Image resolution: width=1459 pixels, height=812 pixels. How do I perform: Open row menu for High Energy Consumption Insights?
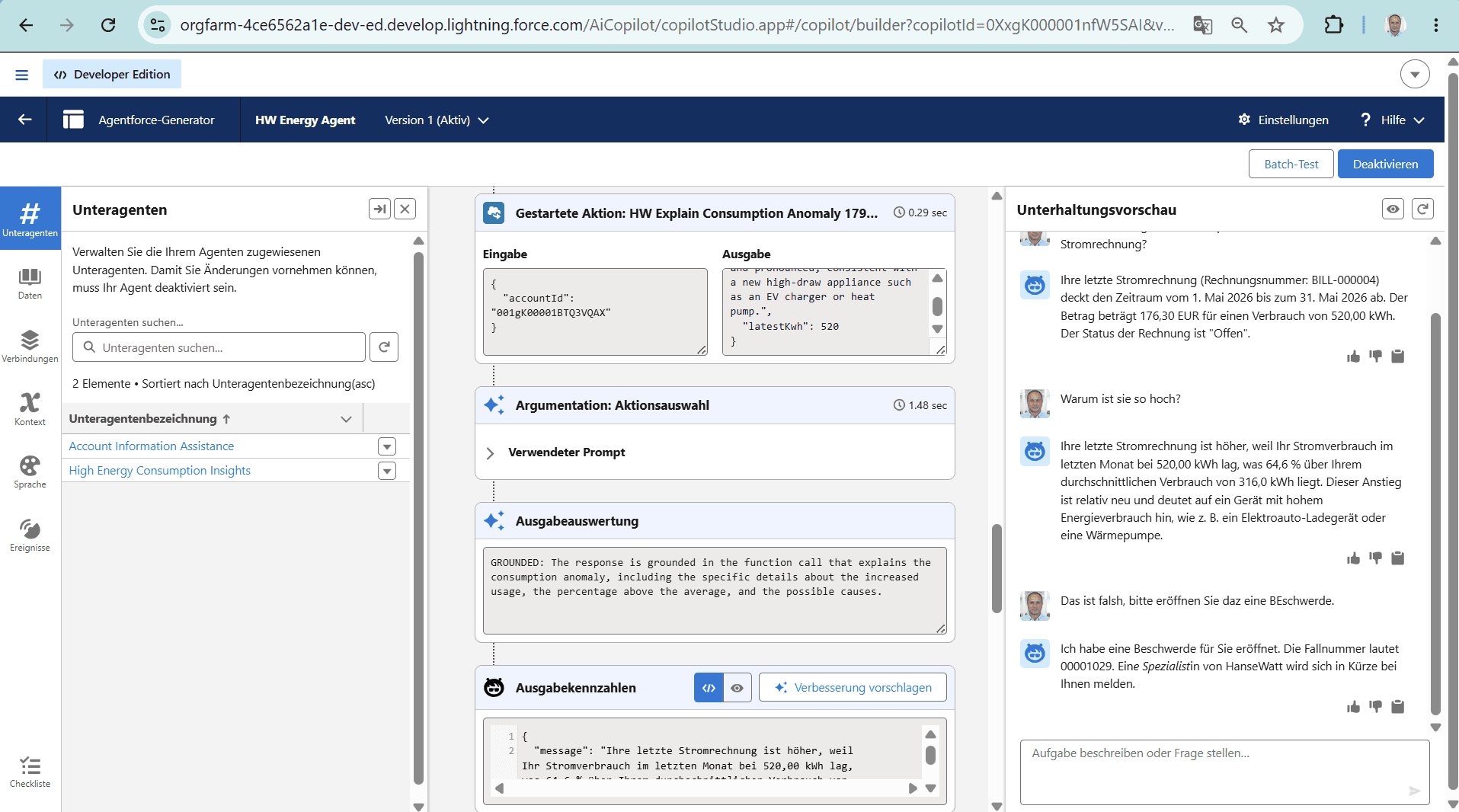[x=387, y=471]
